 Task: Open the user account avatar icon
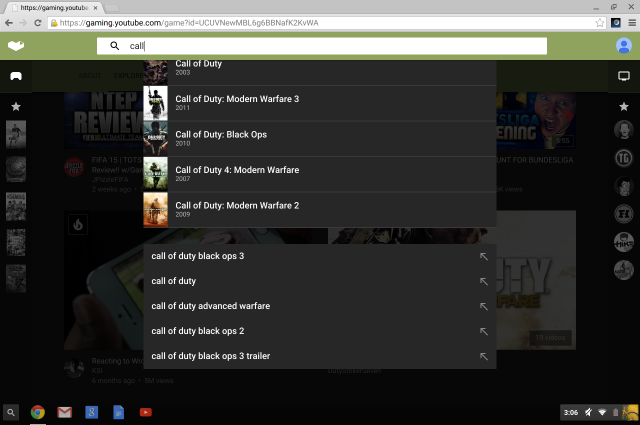point(624,46)
